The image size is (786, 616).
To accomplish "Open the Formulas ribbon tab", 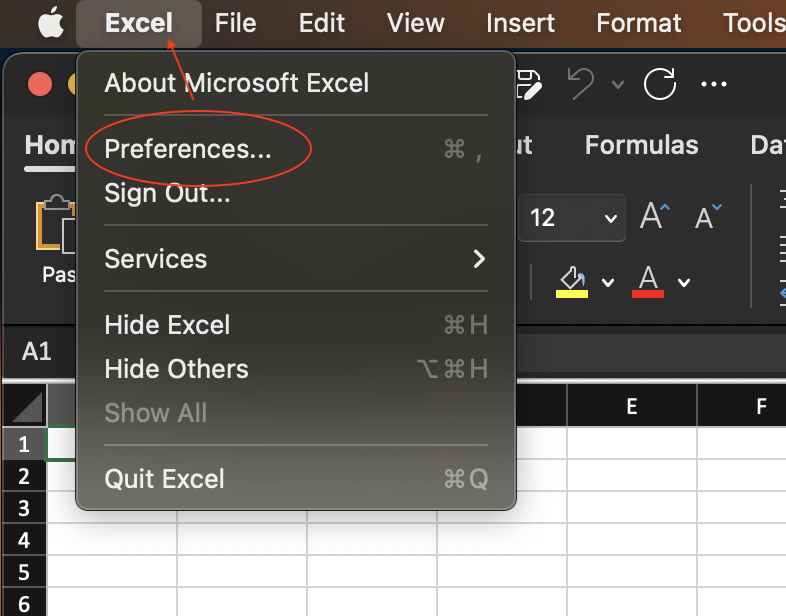I will point(641,145).
